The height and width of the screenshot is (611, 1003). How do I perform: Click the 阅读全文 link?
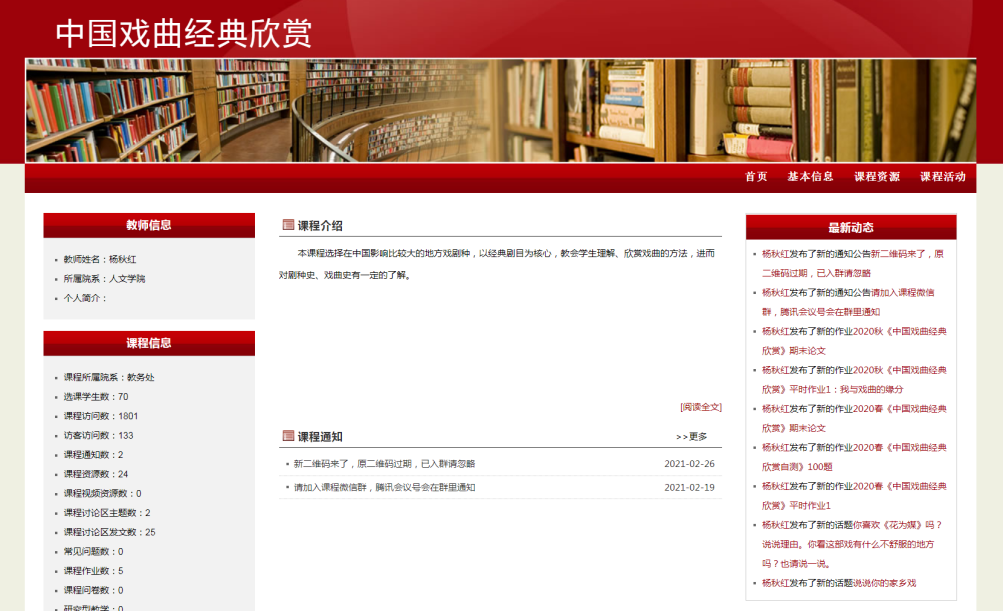pyautogui.click(x=700, y=407)
